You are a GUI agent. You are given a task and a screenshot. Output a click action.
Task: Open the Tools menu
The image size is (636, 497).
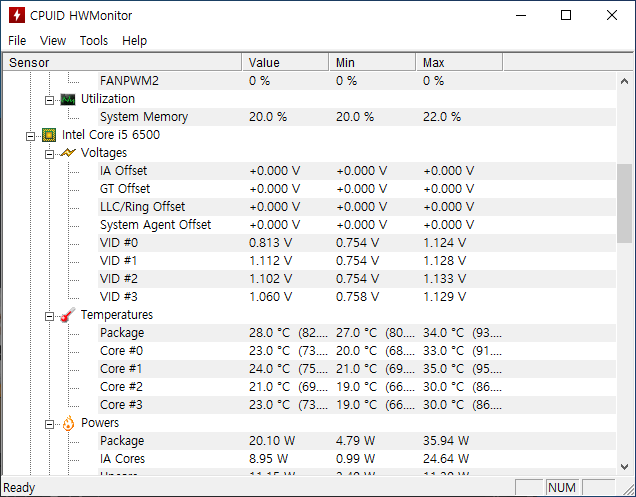coord(94,41)
